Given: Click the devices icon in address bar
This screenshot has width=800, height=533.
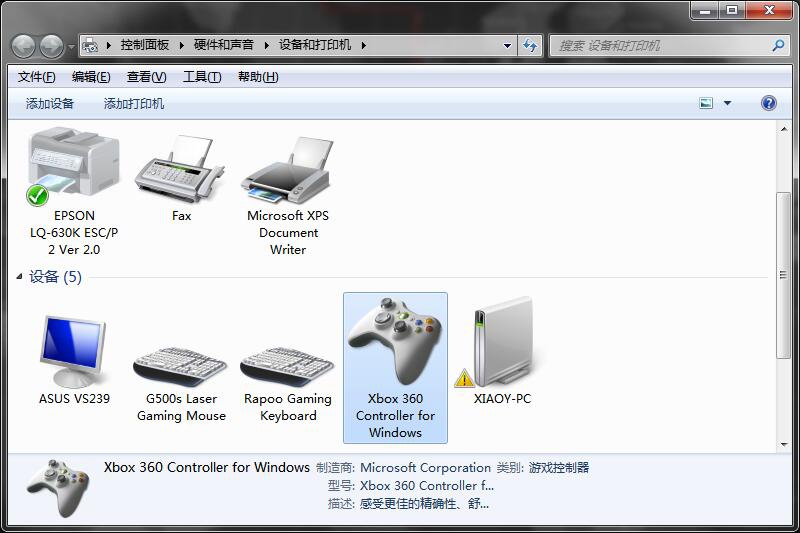Looking at the screenshot, I should (x=90, y=45).
